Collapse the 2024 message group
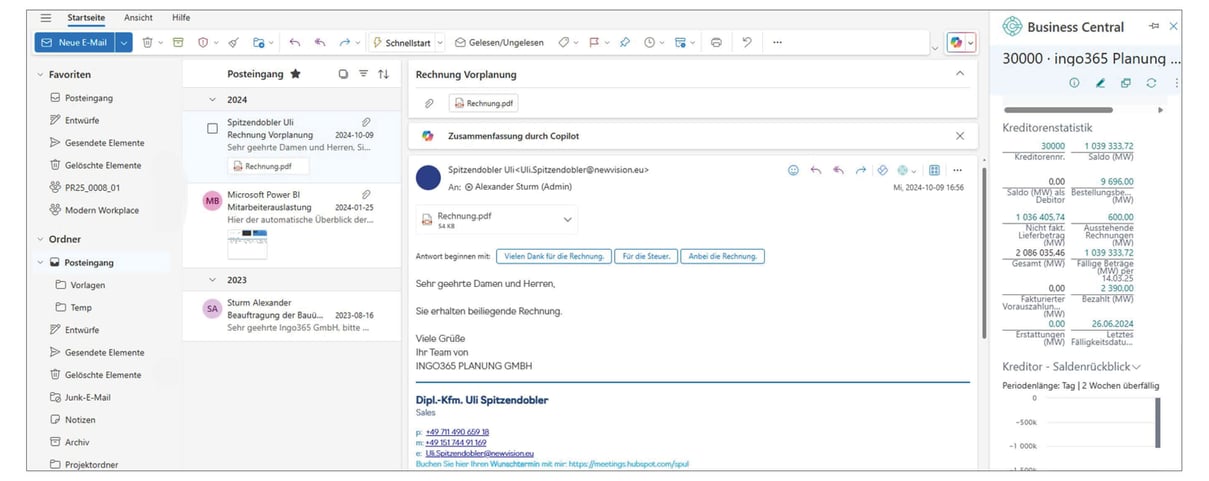 coord(212,100)
